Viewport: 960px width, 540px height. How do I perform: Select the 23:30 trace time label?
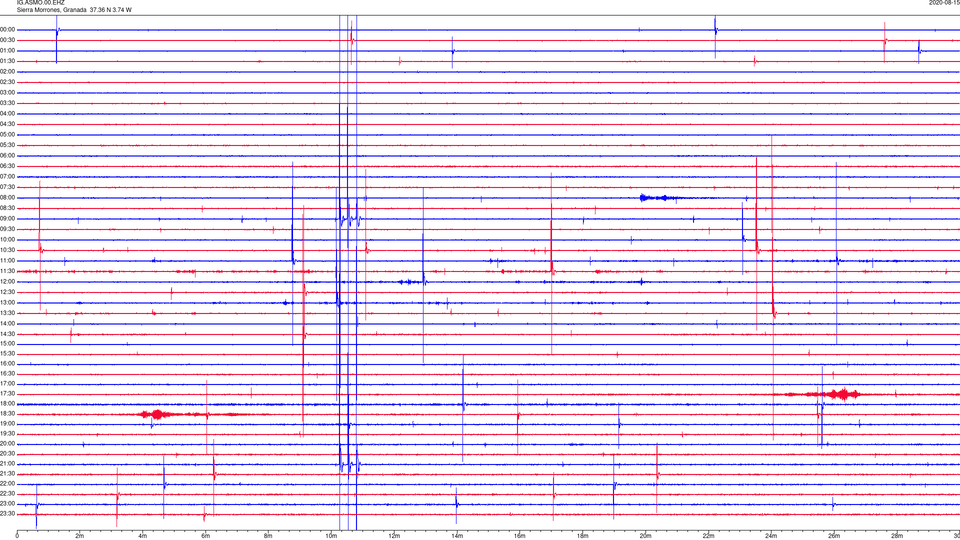[x=8, y=514]
